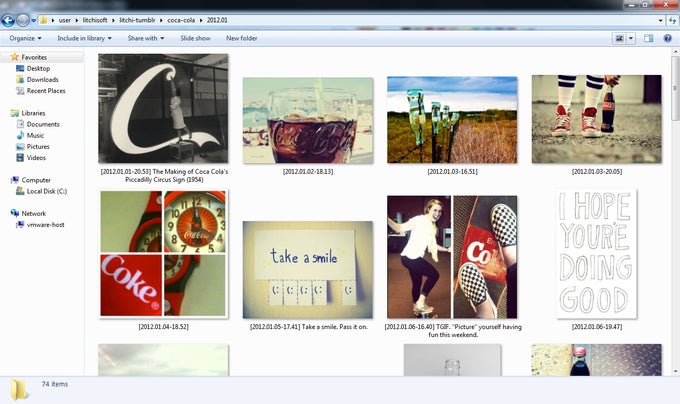
Task: Open the Organize menu
Action: (25, 38)
